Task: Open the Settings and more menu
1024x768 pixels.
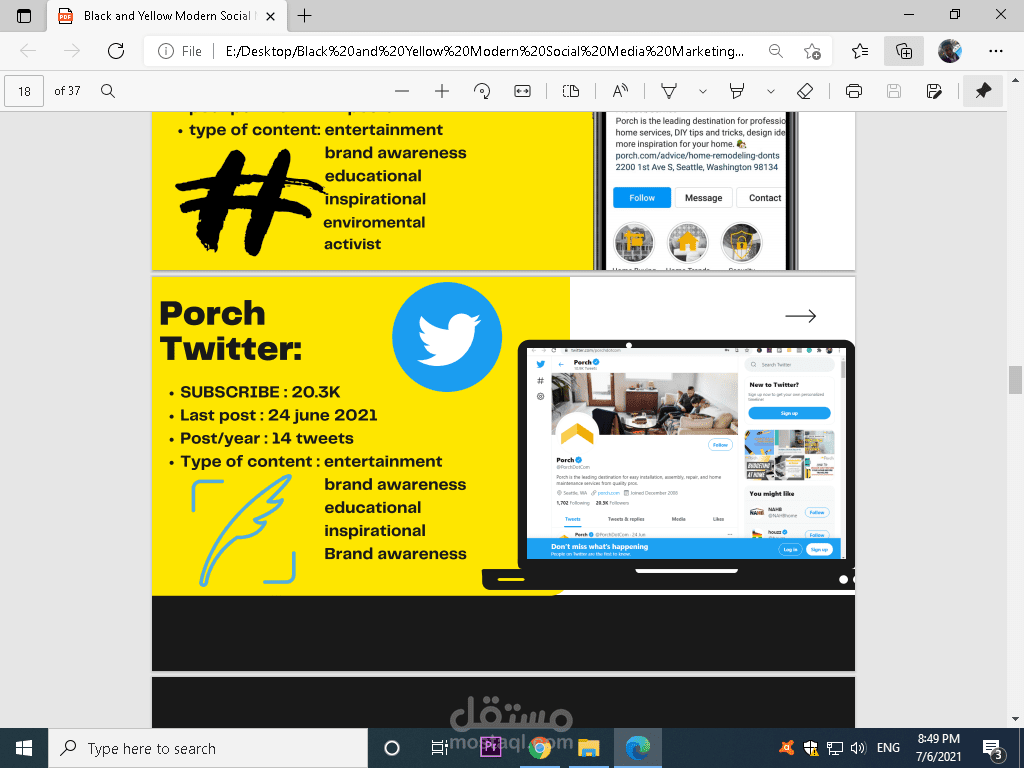Action: 995,51
